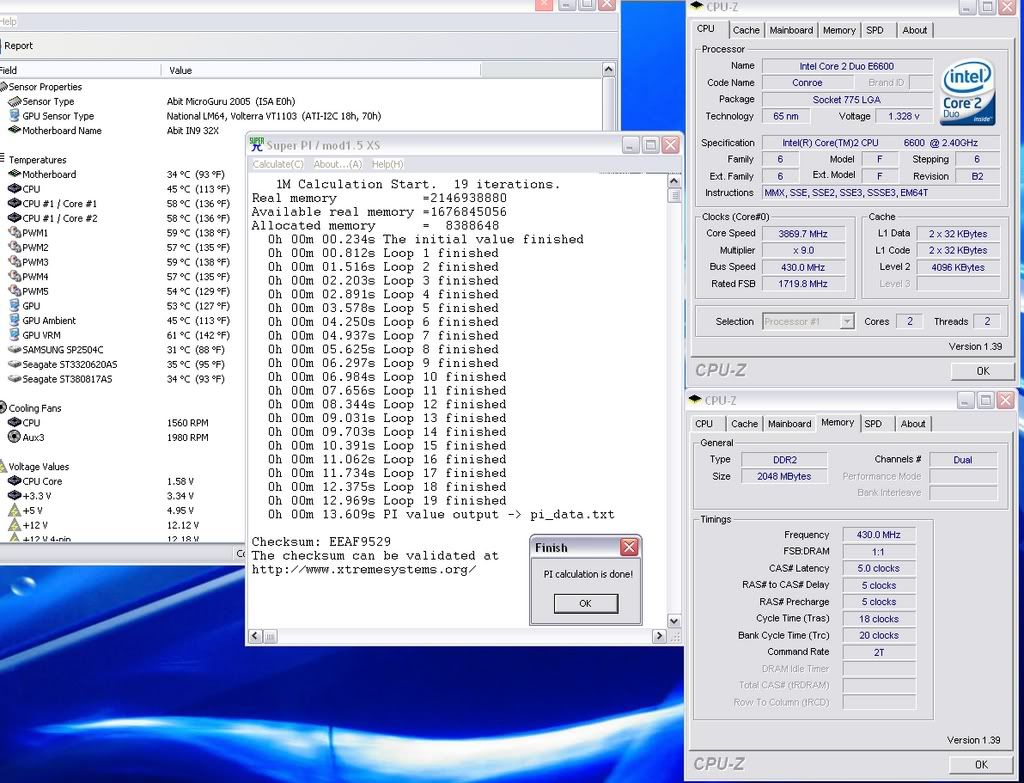Image resolution: width=1024 pixels, height=783 pixels.
Task: Open Help(H) menu in Super PI
Action: pyautogui.click(x=387, y=164)
